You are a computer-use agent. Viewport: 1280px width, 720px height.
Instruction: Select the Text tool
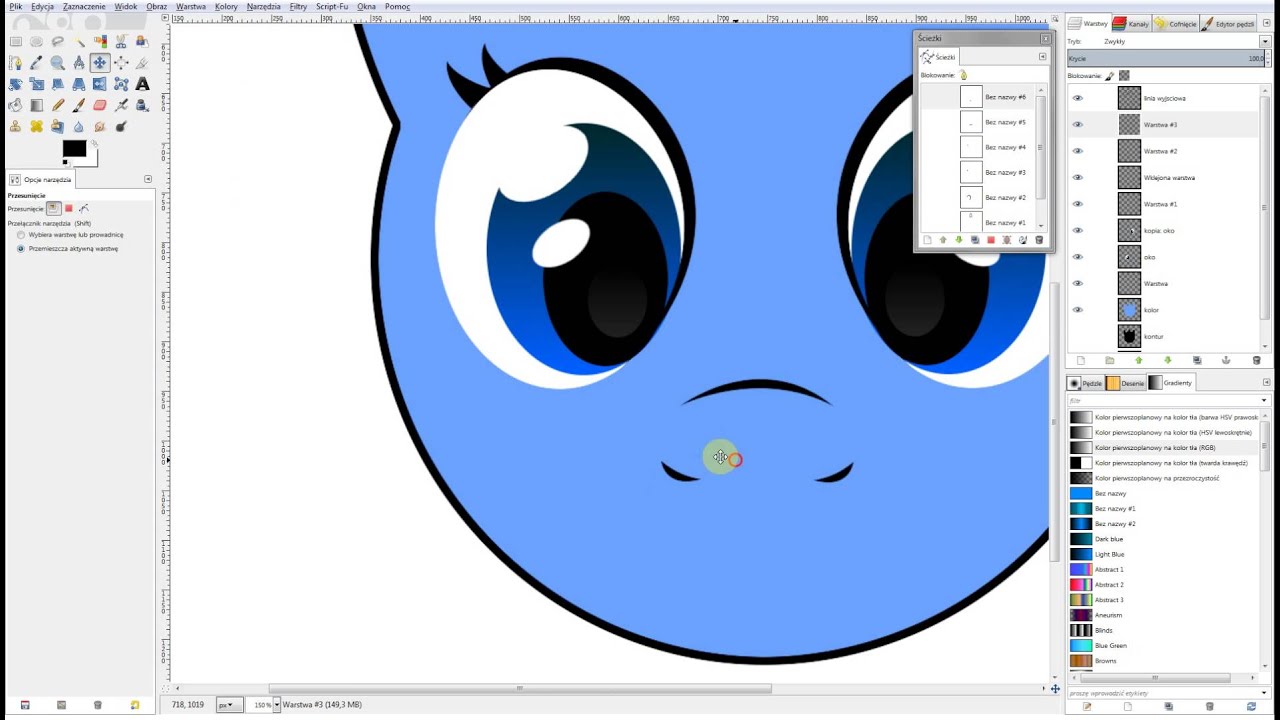pyautogui.click(x=142, y=84)
